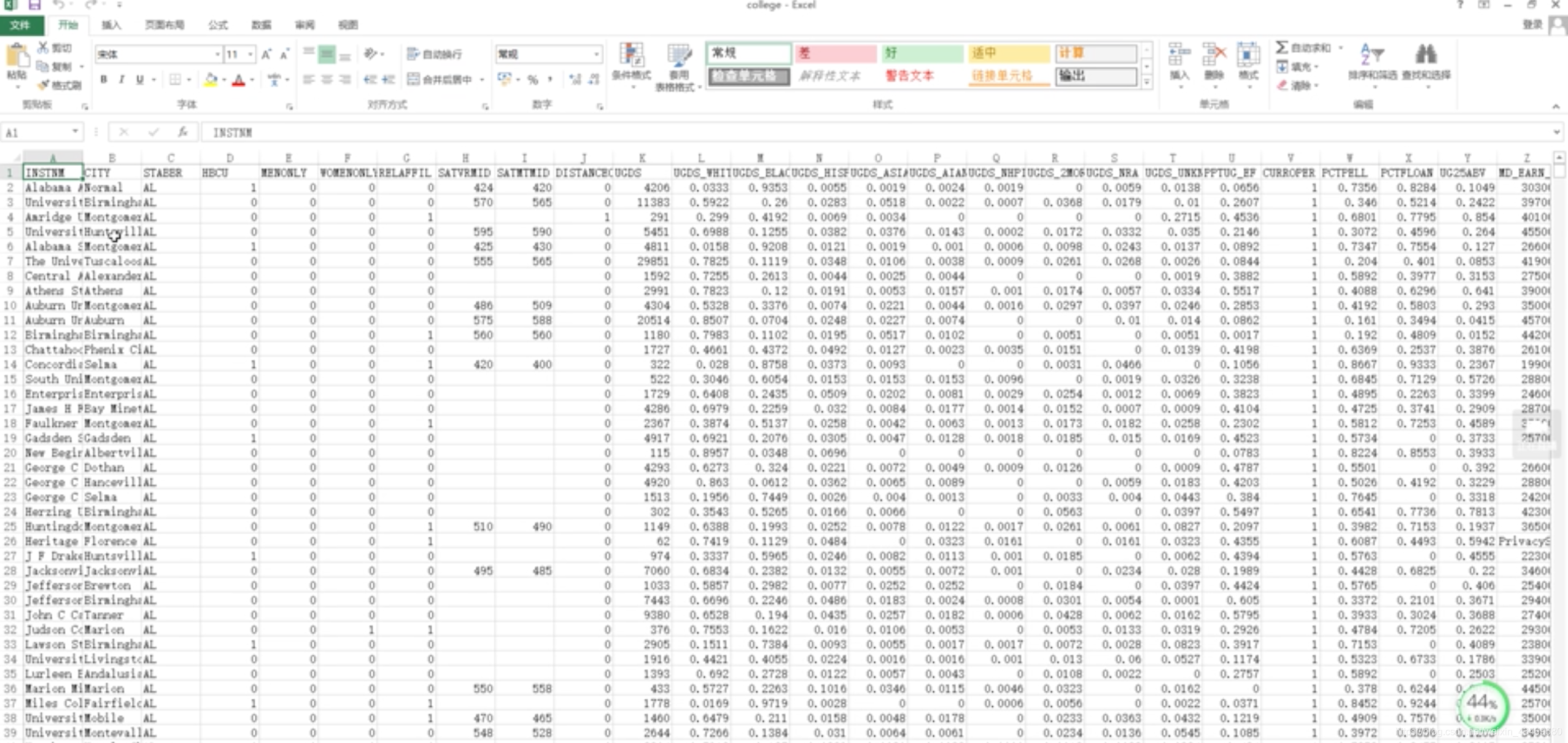Switch to the Data tab
1568x743 pixels.
261,25
